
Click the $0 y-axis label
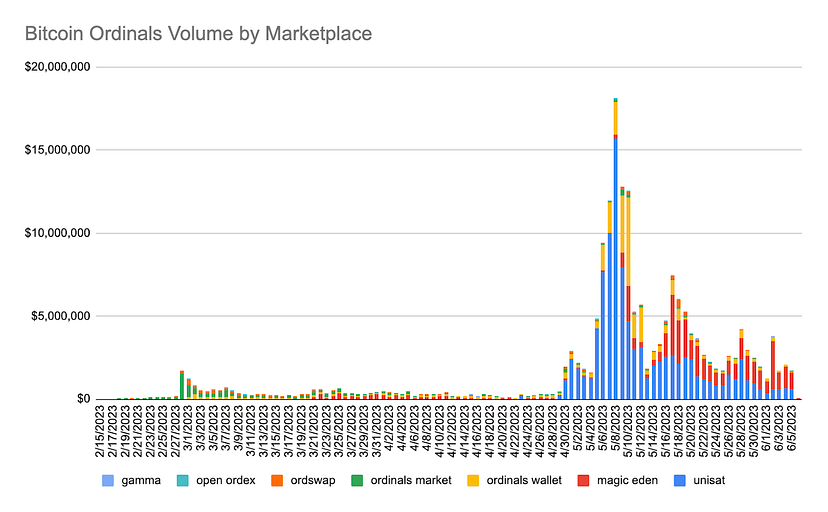click(83, 399)
